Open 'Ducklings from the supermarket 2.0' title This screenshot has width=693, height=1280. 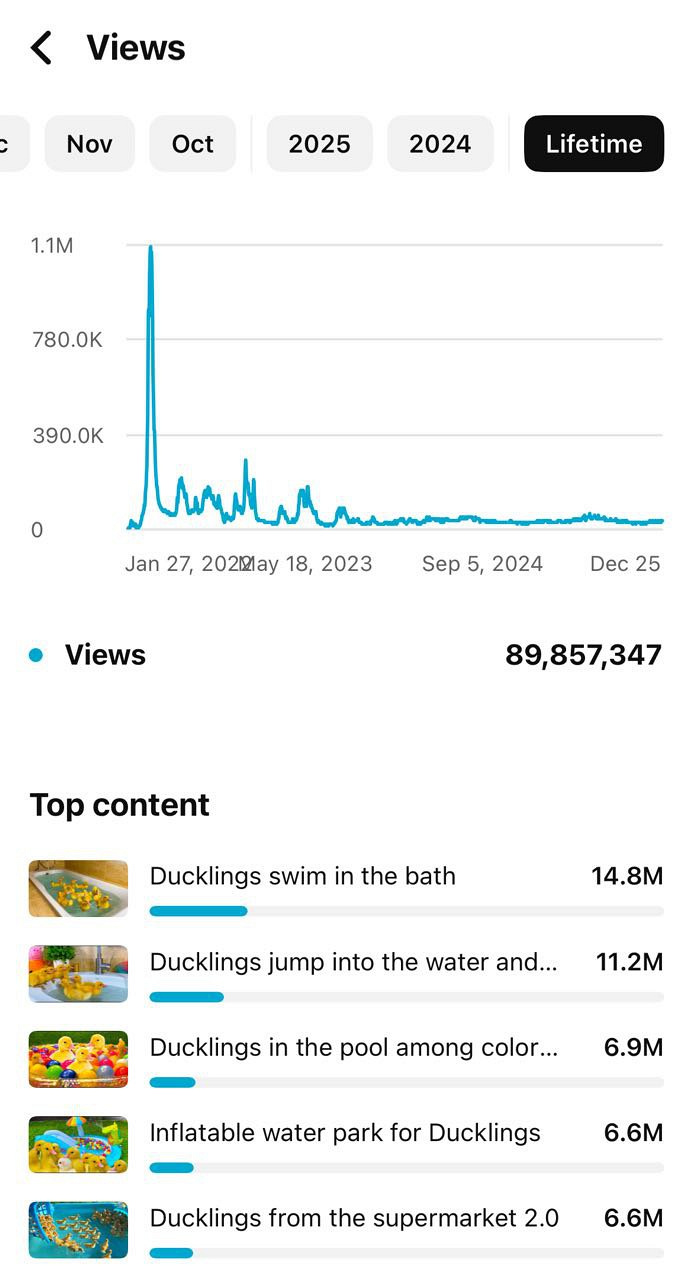354,1218
